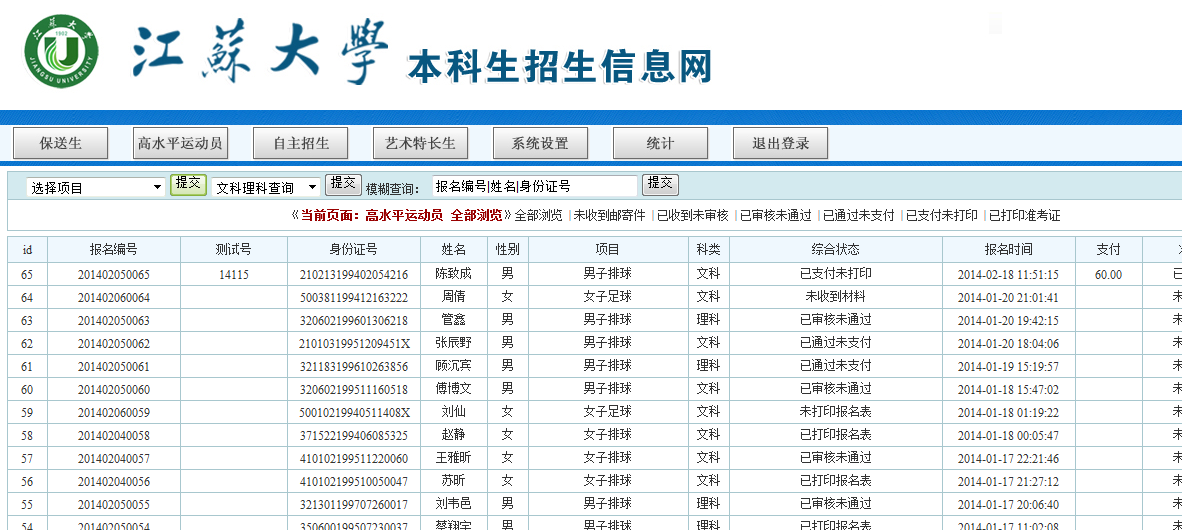Click the name 傅博文
1182x530 pixels.
coord(453,389)
